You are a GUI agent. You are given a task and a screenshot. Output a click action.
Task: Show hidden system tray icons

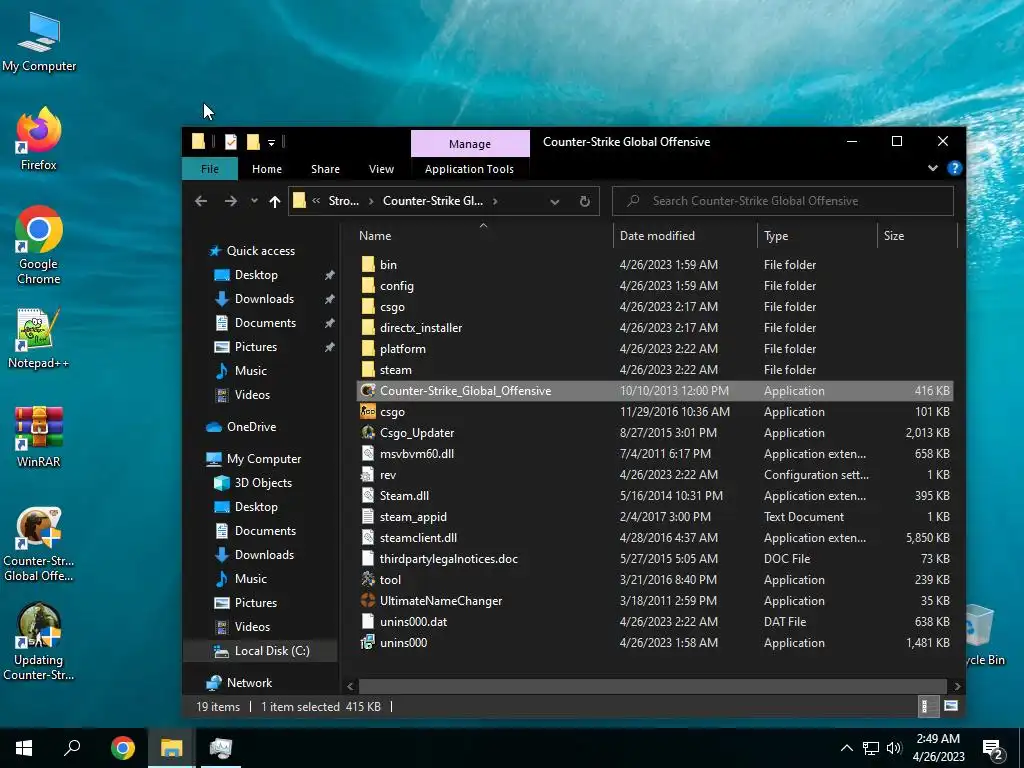[846, 748]
